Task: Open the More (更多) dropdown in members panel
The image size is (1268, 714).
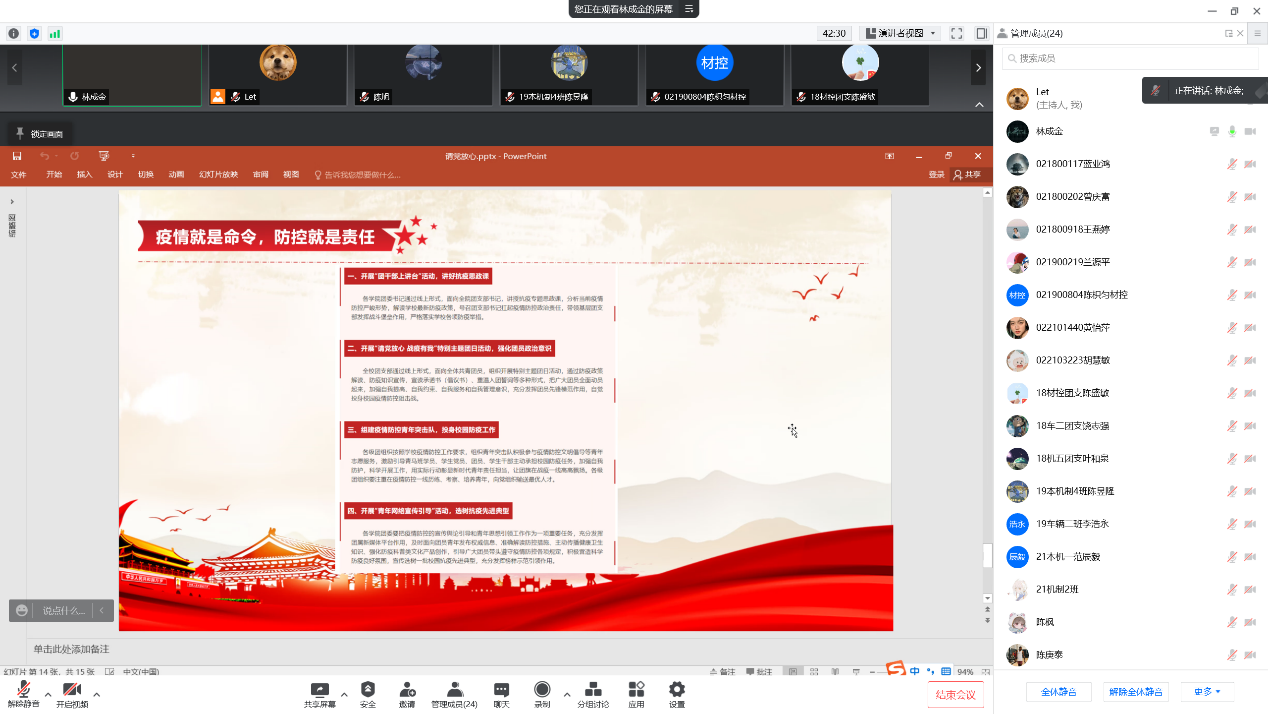Action: pos(1207,692)
